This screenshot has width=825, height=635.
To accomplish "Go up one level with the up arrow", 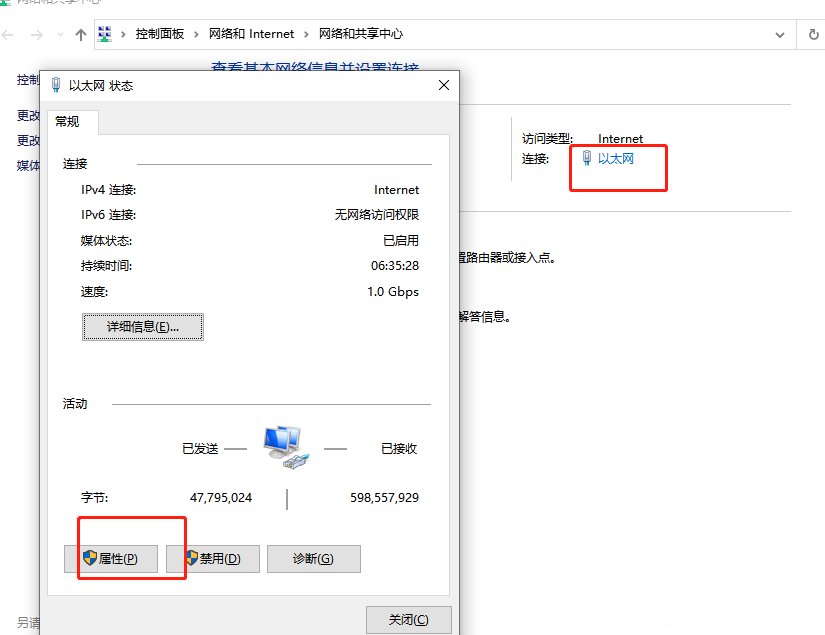I will tap(81, 34).
